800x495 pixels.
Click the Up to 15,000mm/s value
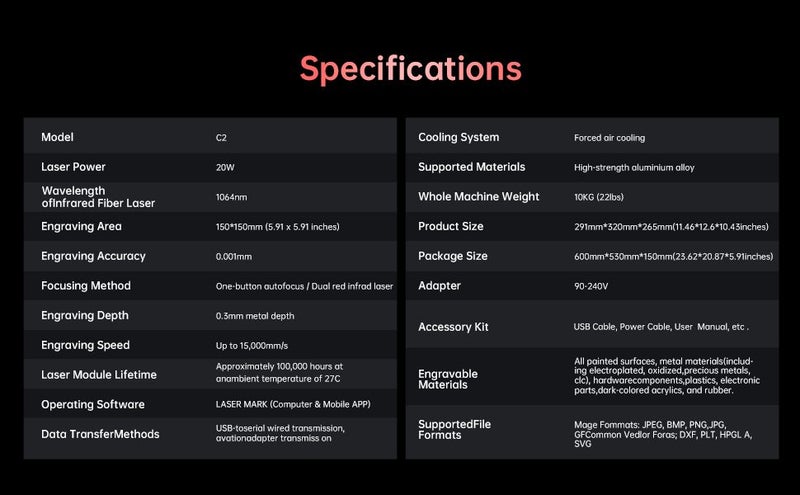tap(252, 345)
